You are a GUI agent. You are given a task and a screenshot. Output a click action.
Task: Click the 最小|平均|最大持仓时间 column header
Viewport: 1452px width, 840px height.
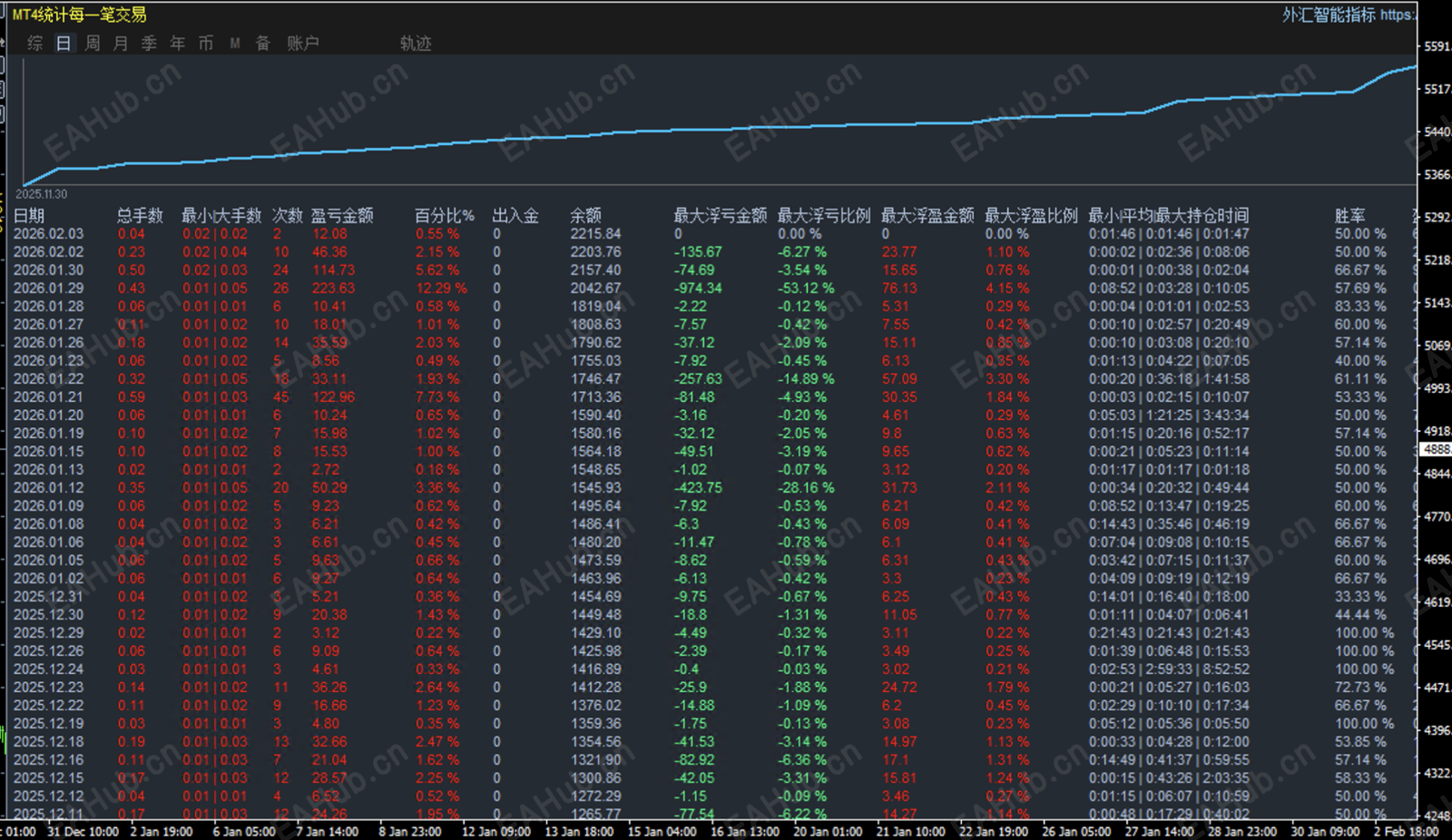(1169, 215)
